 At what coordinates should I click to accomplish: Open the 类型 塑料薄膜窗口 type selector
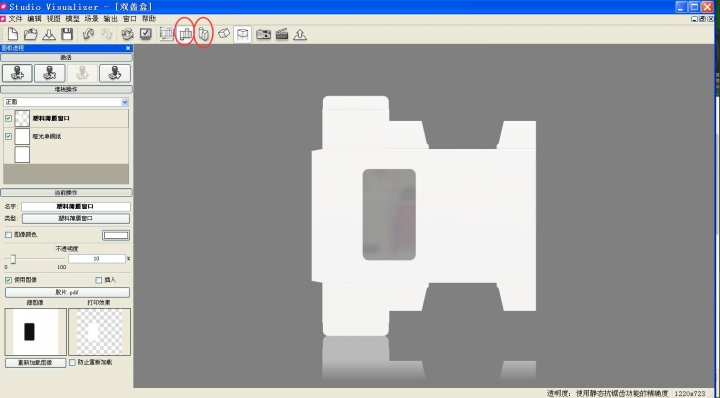point(76,219)
